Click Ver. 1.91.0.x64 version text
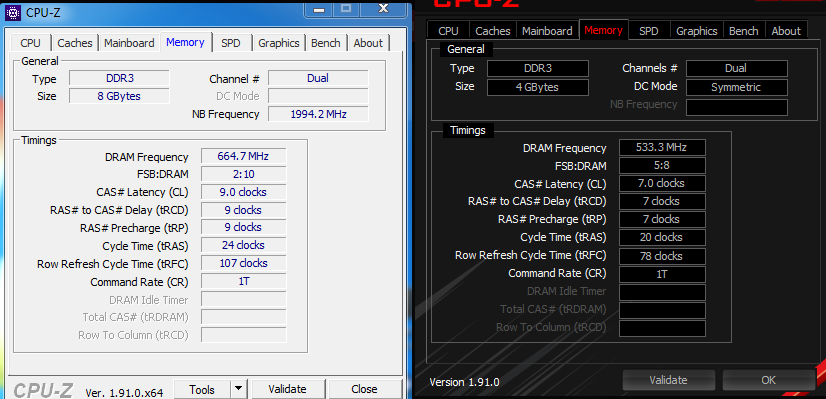The height and width of the screenshot is (399, 826). coord(124,393)
